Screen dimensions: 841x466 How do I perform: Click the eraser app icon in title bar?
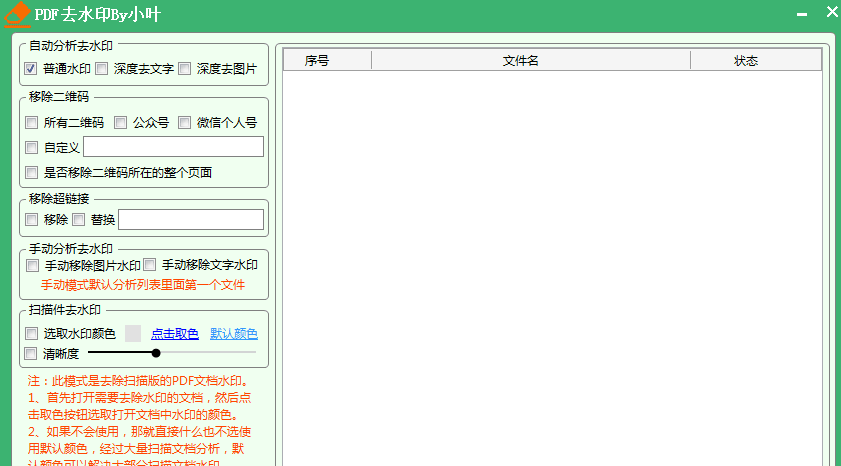point(16,14)
